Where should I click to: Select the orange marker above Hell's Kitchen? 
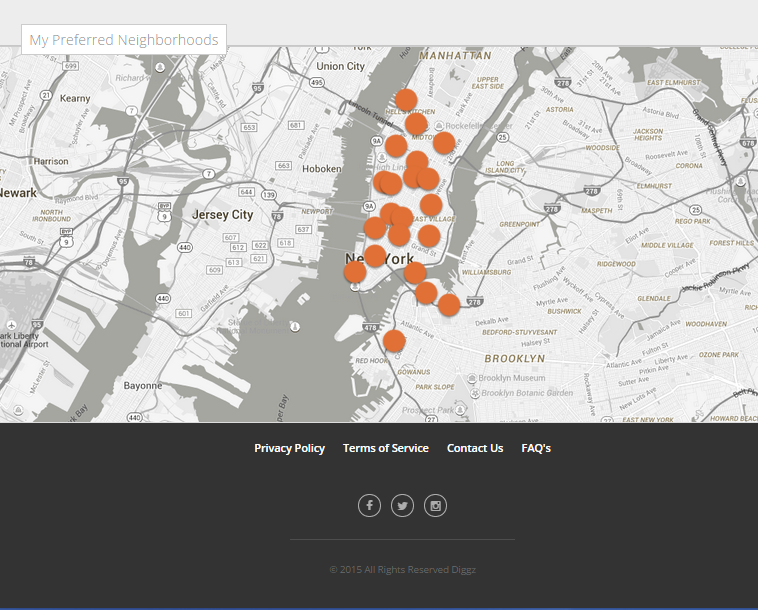coord(405,99)
